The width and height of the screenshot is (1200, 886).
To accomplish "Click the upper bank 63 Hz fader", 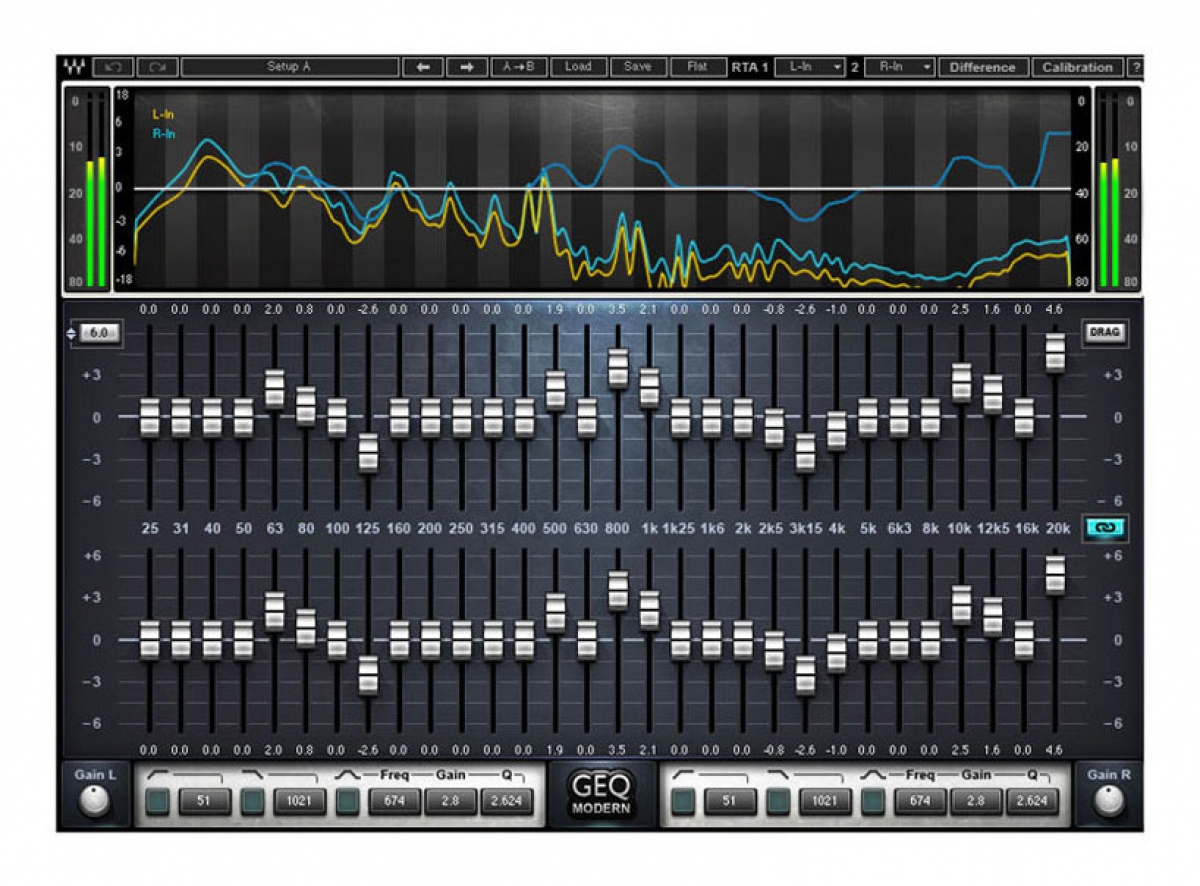I will pos(275,388).
